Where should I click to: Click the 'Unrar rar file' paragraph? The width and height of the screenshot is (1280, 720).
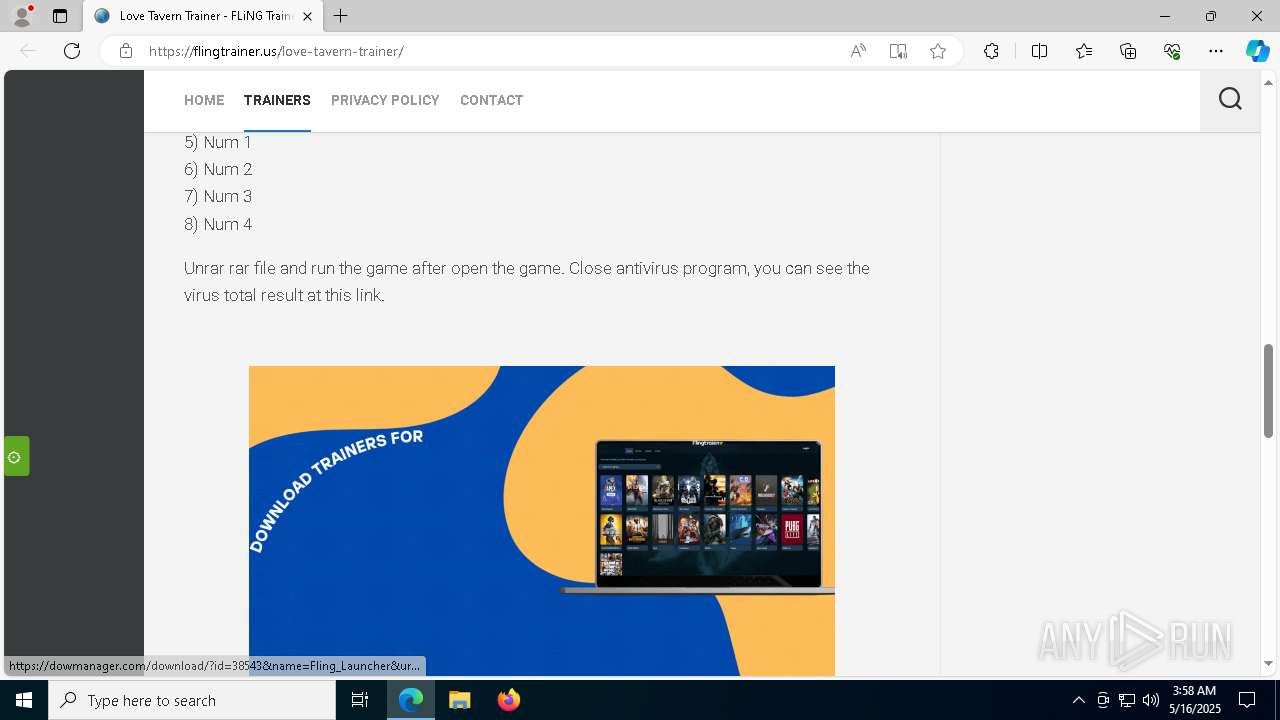tap(527, 282)
